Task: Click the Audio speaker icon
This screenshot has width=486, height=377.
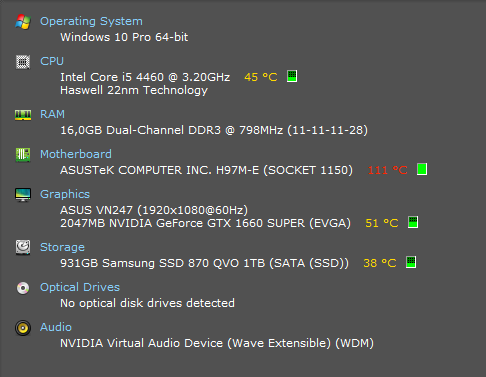Action: tap(23, 328)
